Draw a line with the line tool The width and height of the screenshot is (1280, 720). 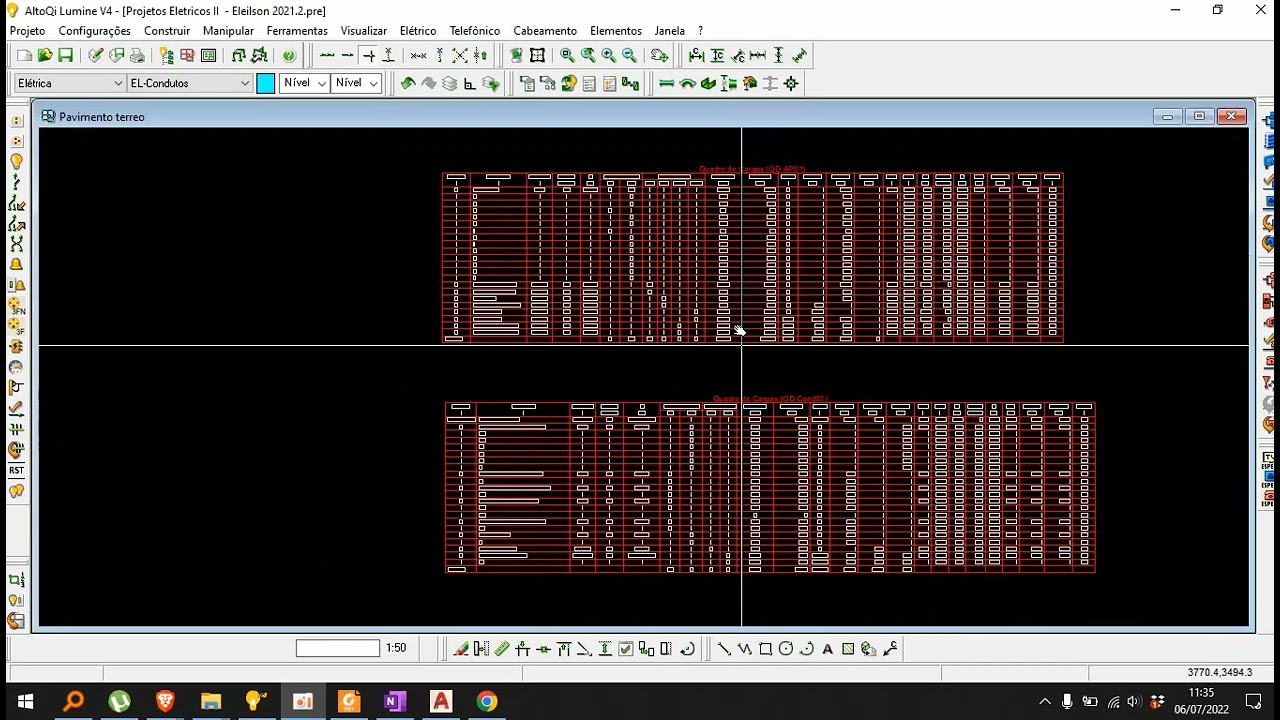click(x=724, y=648)
